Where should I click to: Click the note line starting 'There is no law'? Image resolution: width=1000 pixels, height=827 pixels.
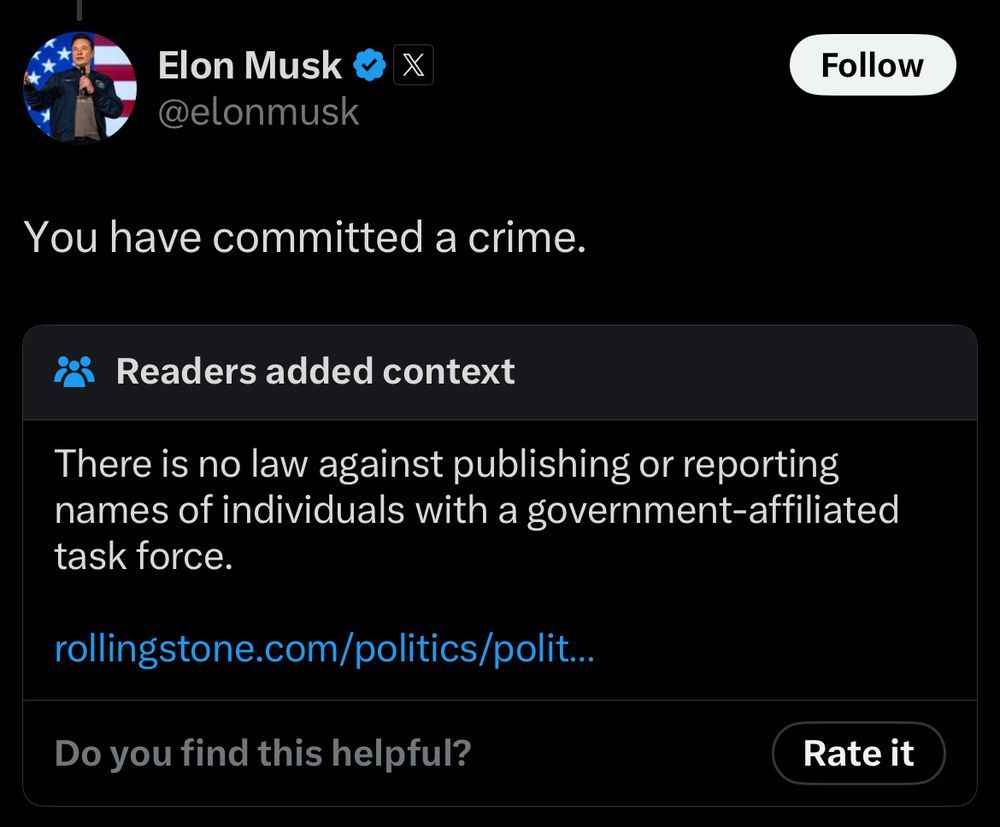pyautogui.click(x=446, y=464)
